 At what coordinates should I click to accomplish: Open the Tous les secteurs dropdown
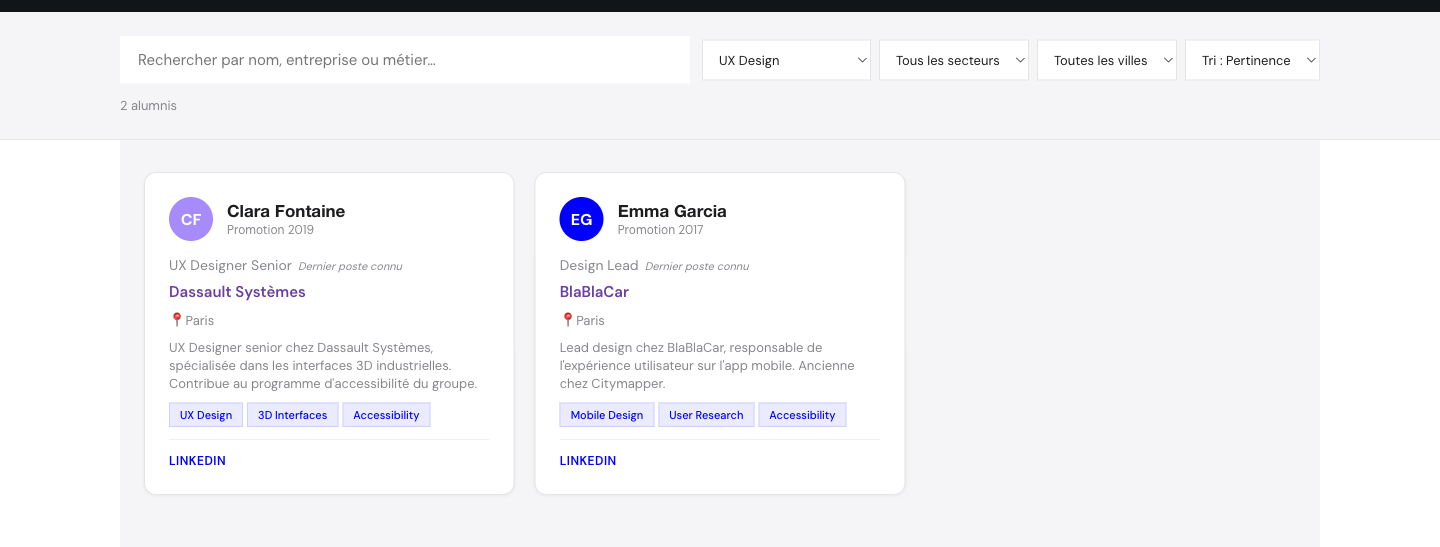coord(954,60)
